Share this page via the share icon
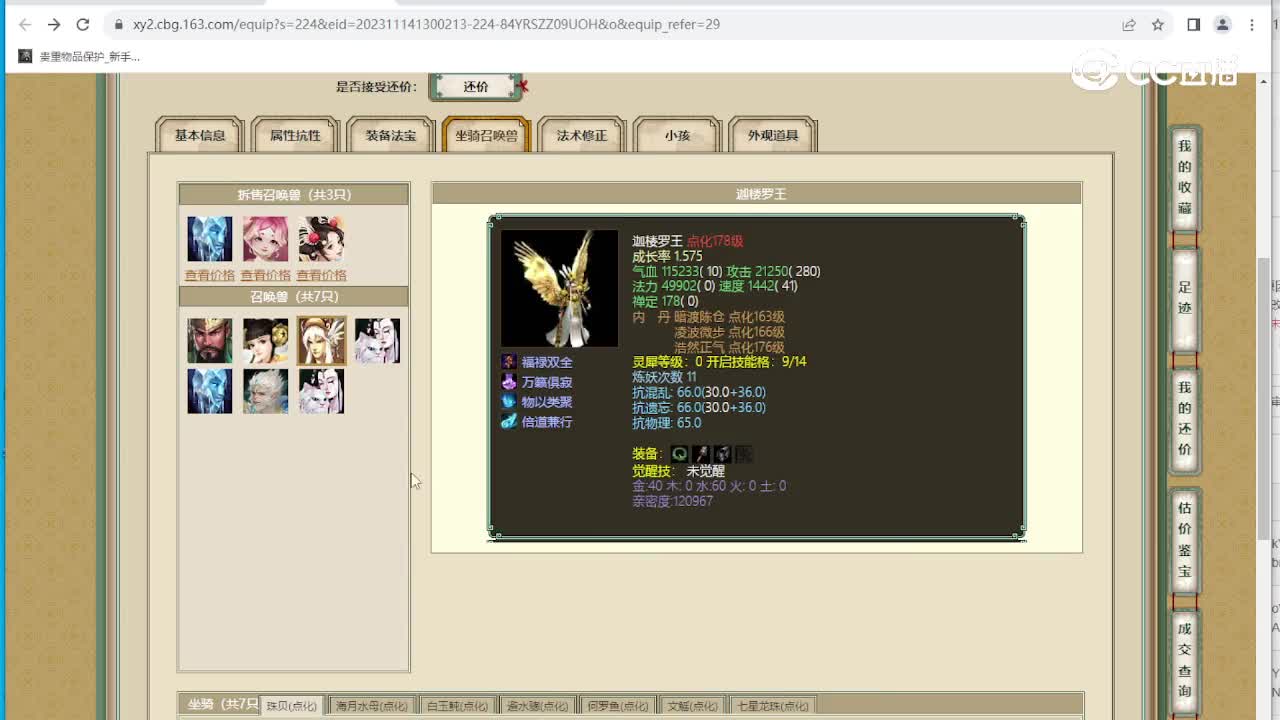Screen dimensions: 1280x720 pos(1129,24)
